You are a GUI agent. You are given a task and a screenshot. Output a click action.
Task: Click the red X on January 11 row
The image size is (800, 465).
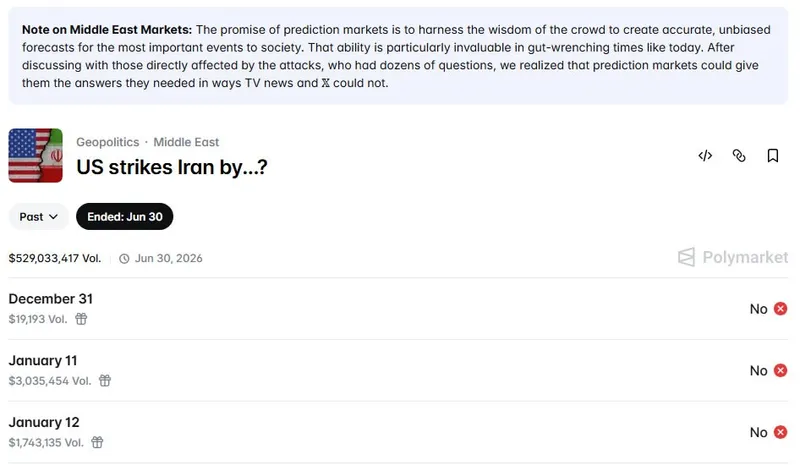[781, 371]
